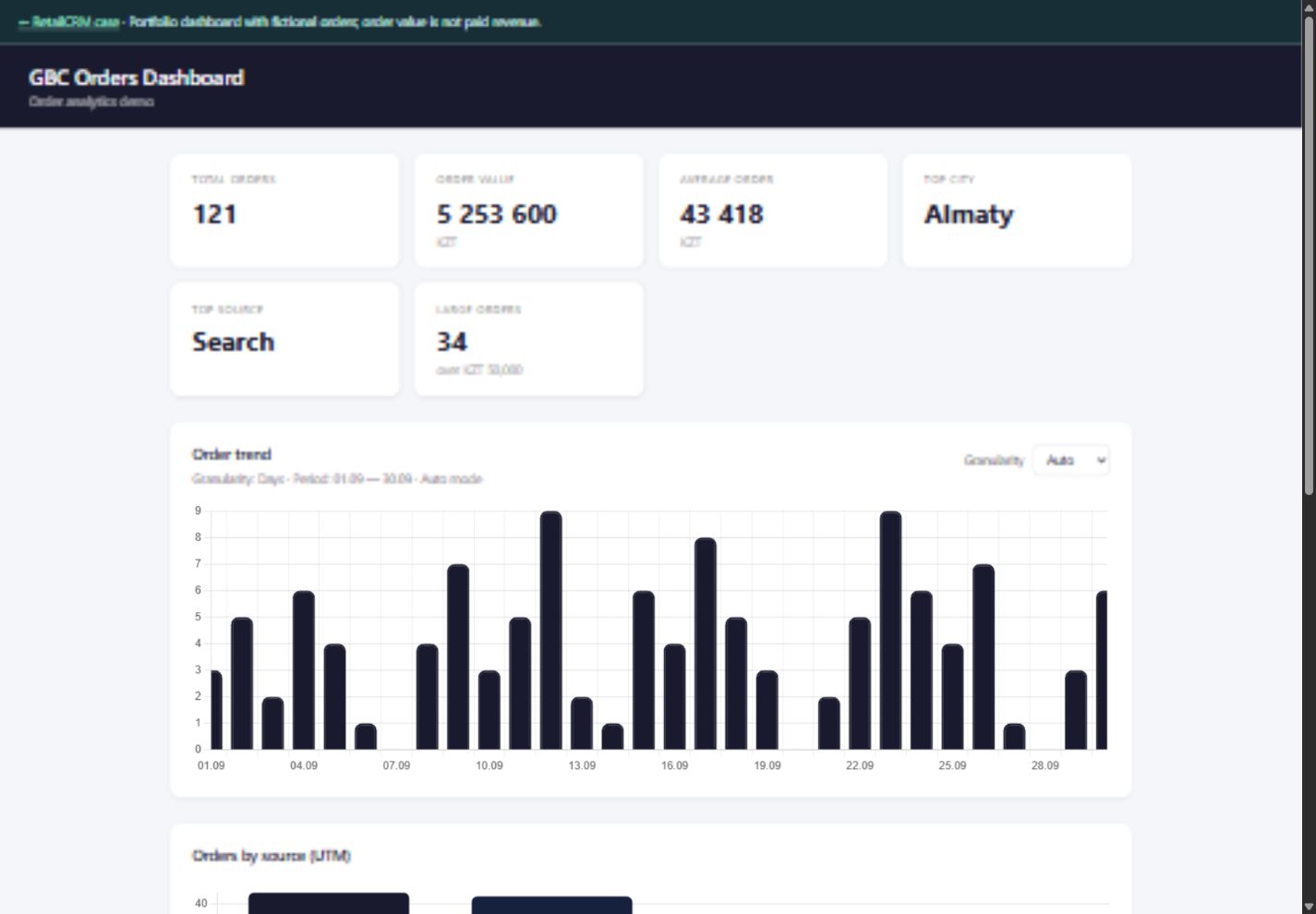The image size is (1316, 914).
Task: Click the Granularity label beside the dropdown
Action: click(994, 460)
